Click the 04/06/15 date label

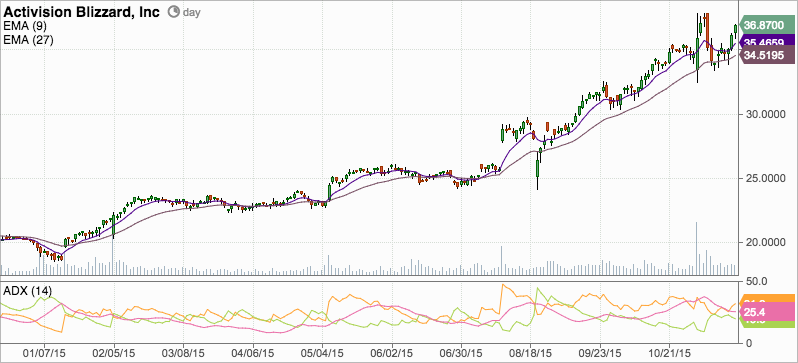(253, 352)
